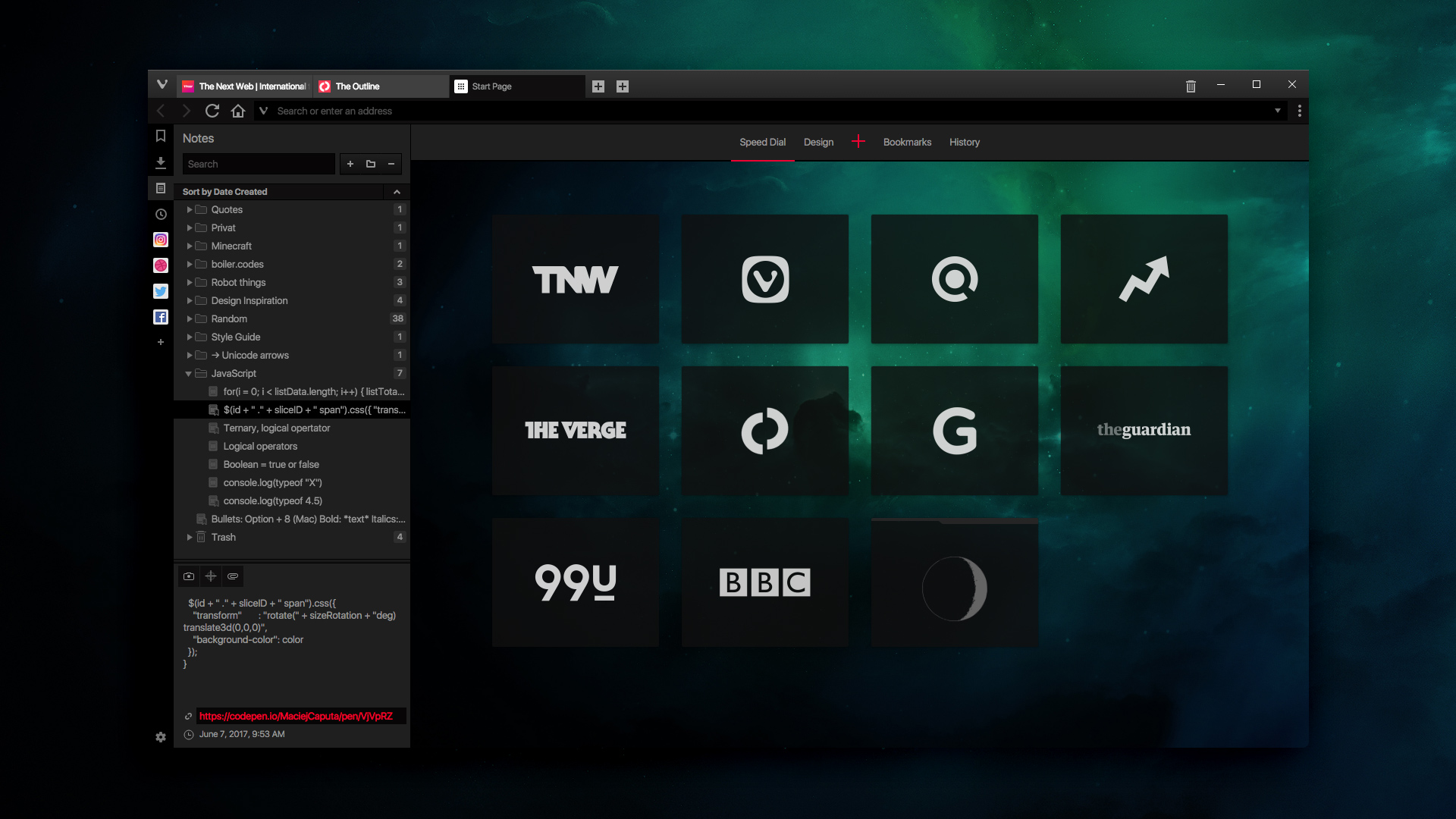Click the search input field in notes
This screenshot has height=819, width=1456.
coord(258,163)
